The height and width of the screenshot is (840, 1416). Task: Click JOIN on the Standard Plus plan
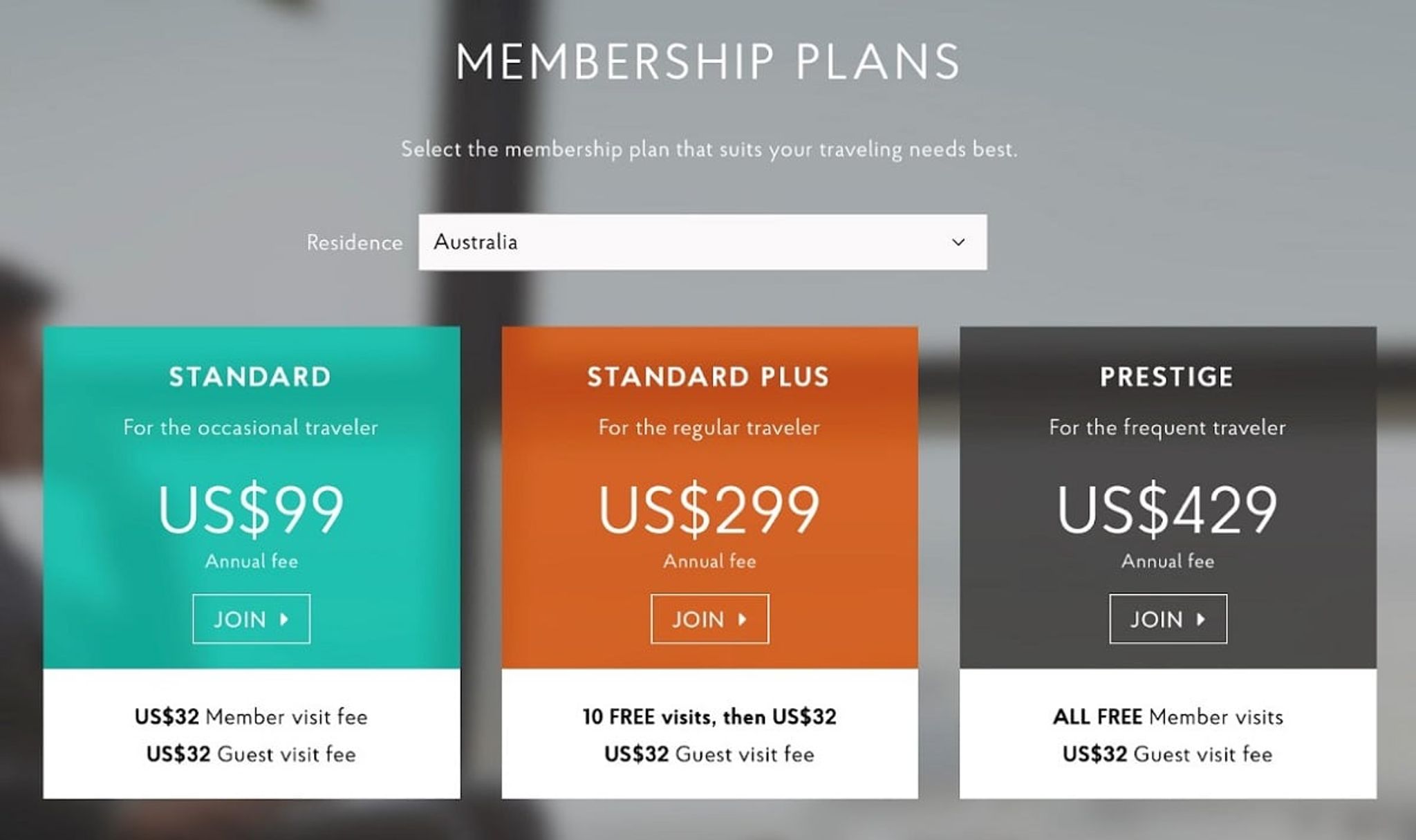pos(709,619)
